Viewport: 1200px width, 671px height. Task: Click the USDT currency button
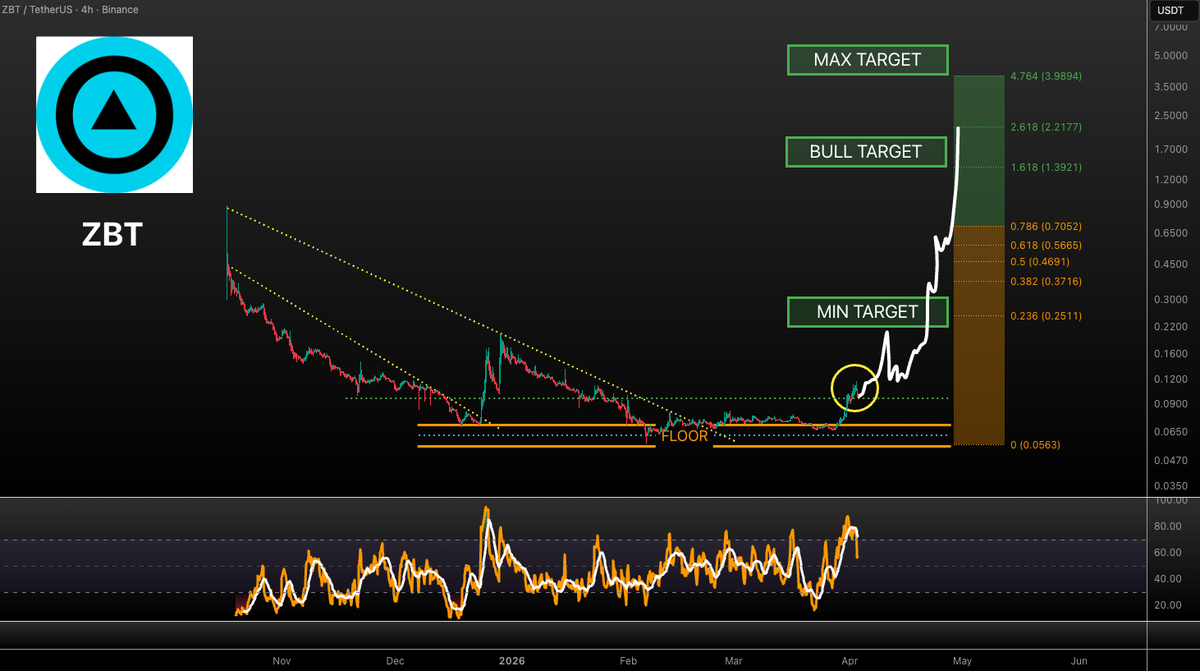coord(1171,10)
